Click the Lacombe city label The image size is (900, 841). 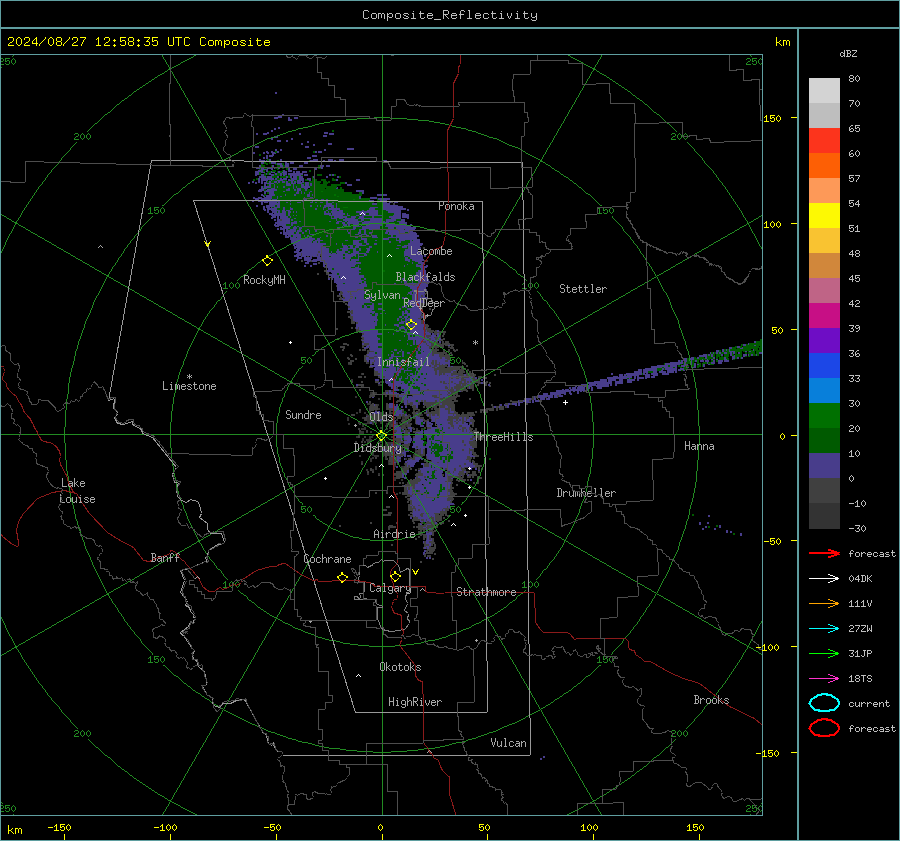point(431,251)
